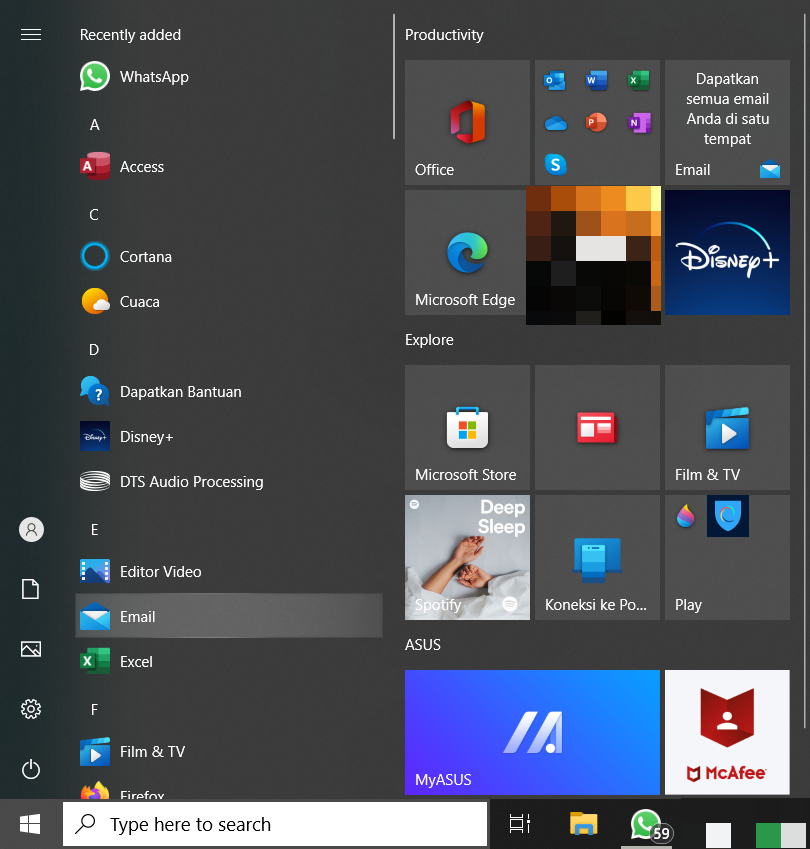The image size is (810, 849).
Task: Open the Power options
Action: (x=31, y=769)
